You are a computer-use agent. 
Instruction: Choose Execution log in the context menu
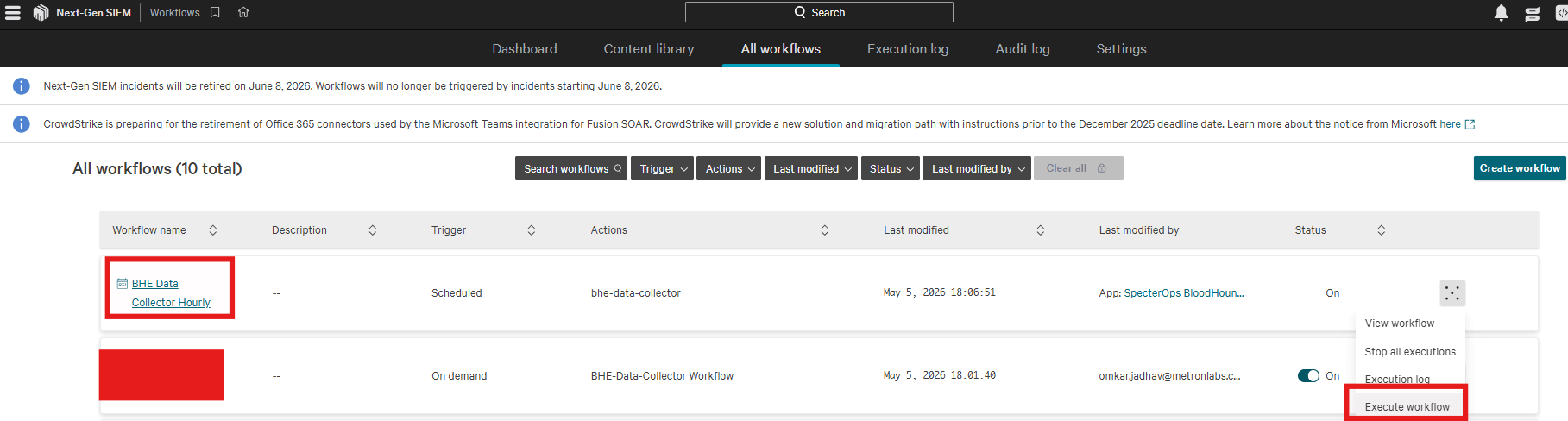coord(1397,380)
